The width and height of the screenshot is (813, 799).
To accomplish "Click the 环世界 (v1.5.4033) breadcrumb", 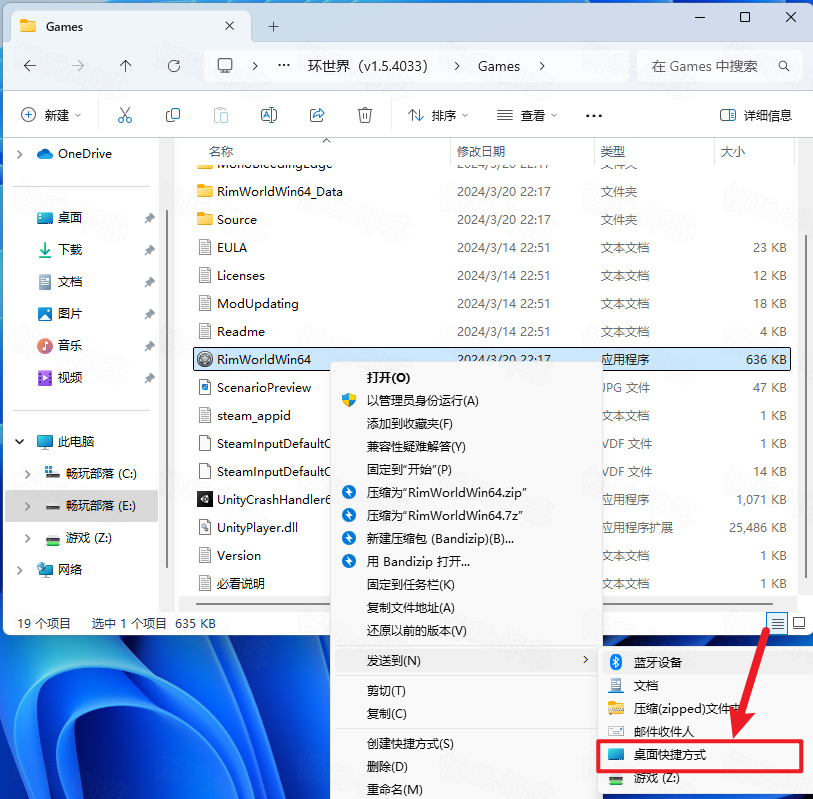I will pos(368,66).
